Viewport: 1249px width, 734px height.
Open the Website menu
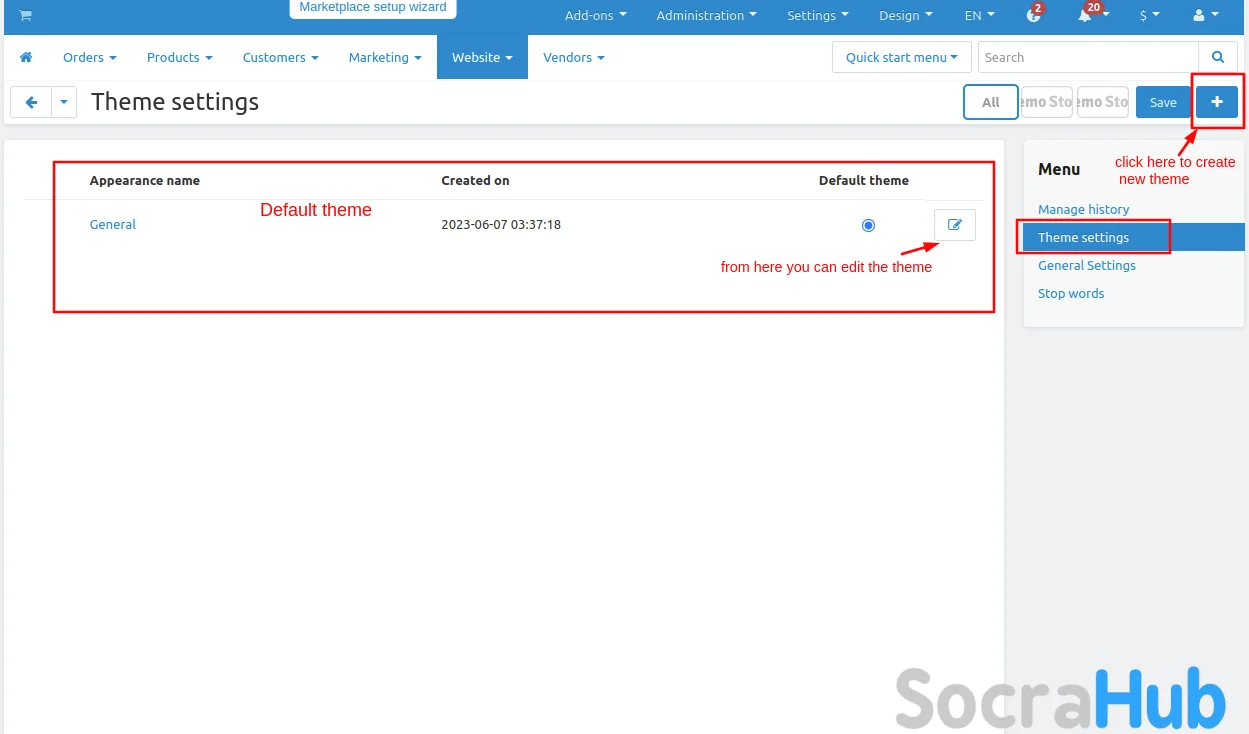(x=482, y=57)
